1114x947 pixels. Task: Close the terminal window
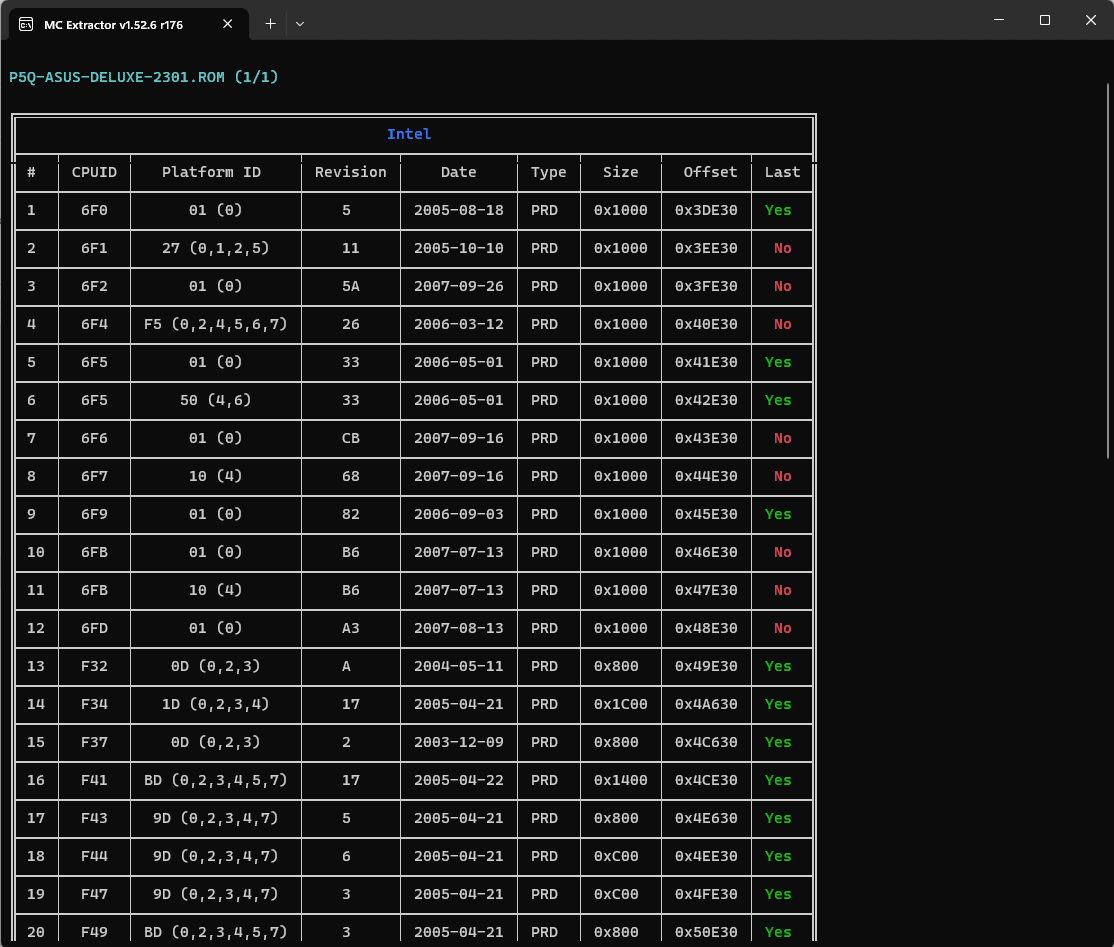1091,20
